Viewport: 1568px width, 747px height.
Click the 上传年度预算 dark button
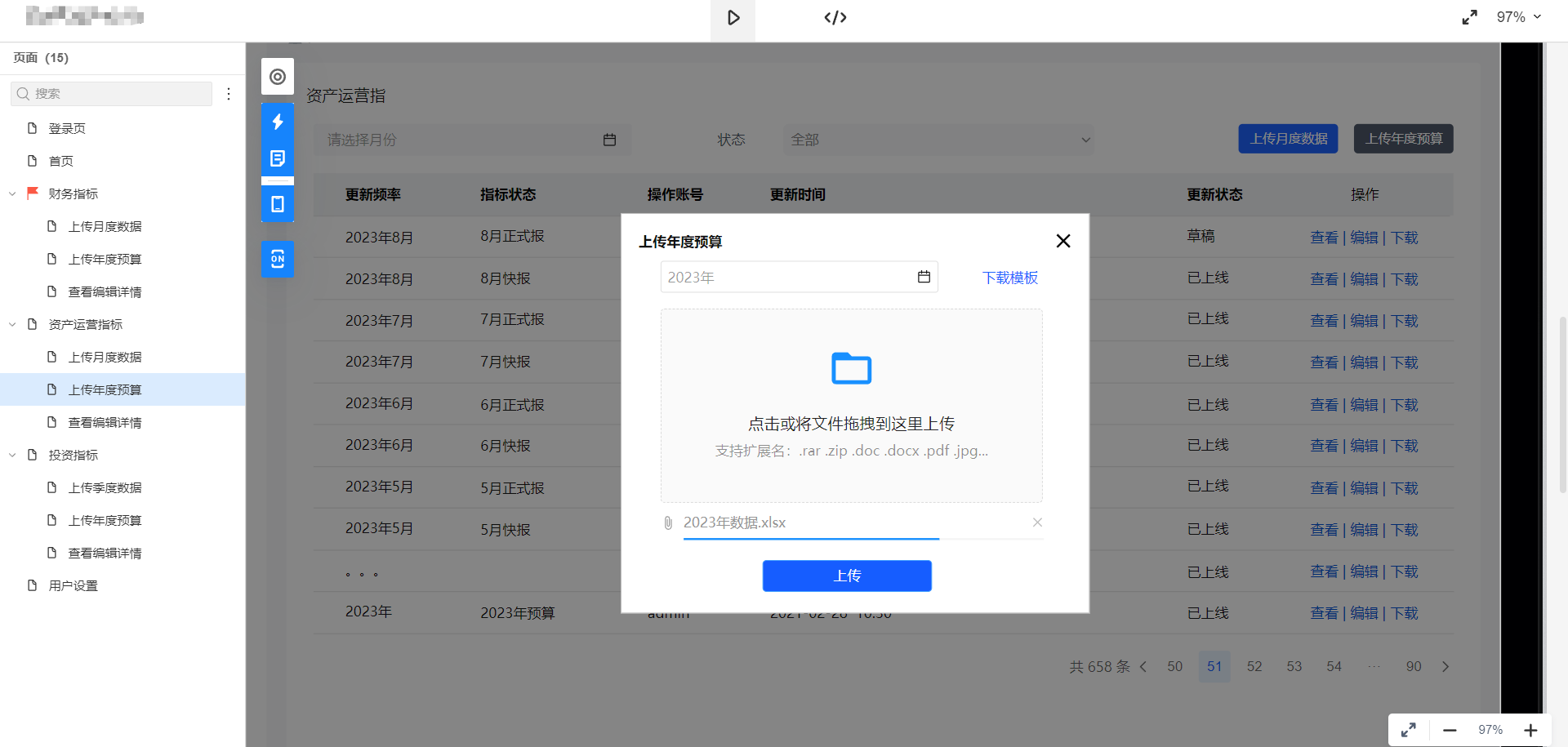(x=1403, y=139)
